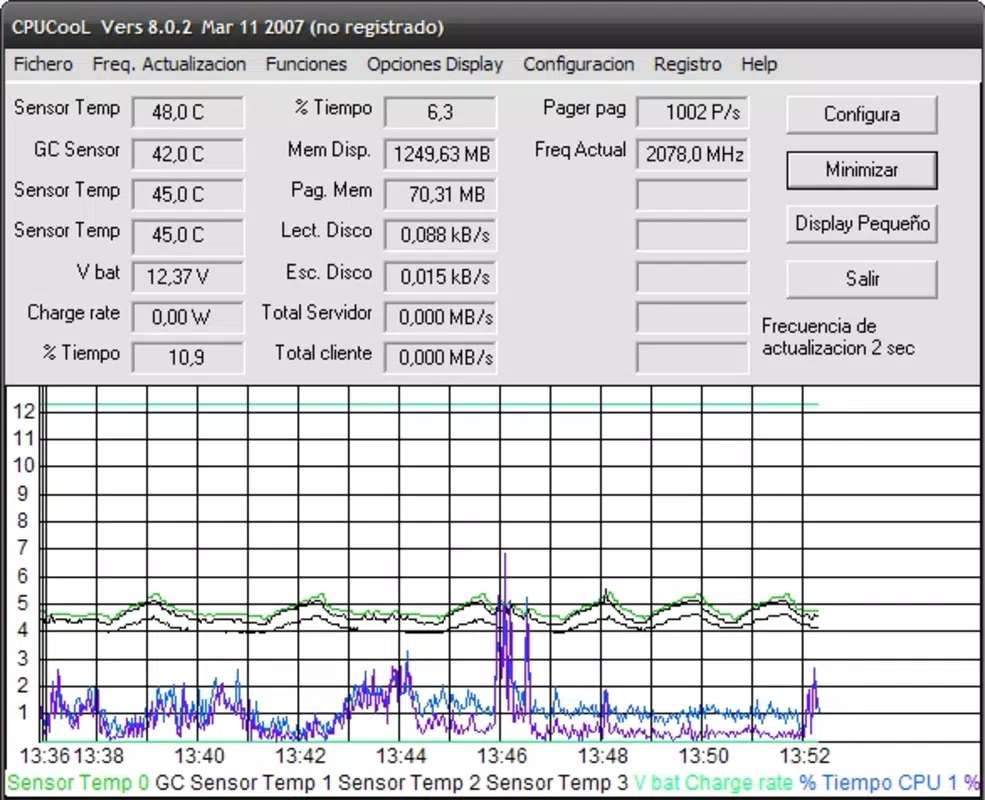Open the Registro menu
985x800 pixels.
pyautogui.click(x=687, y=64)
